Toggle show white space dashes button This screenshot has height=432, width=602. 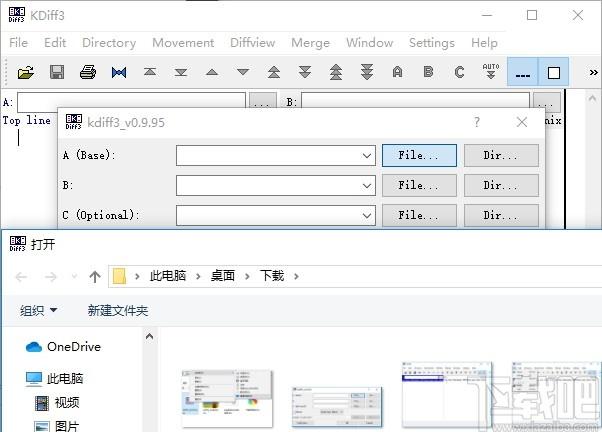coord(523,72)
